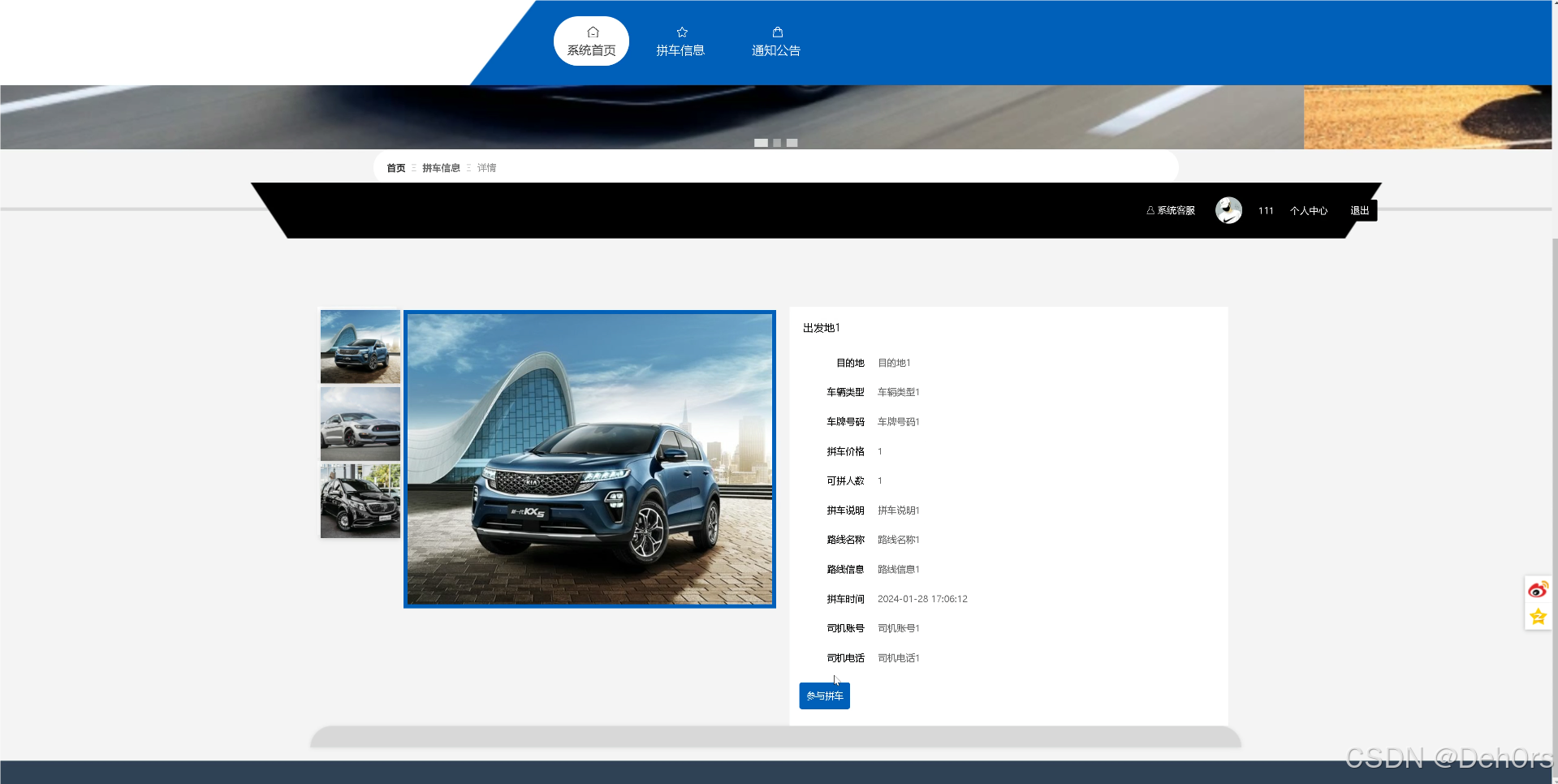
Task: Click the value 路线信息1
Action: pyautogui.click(x=899, y=570)
